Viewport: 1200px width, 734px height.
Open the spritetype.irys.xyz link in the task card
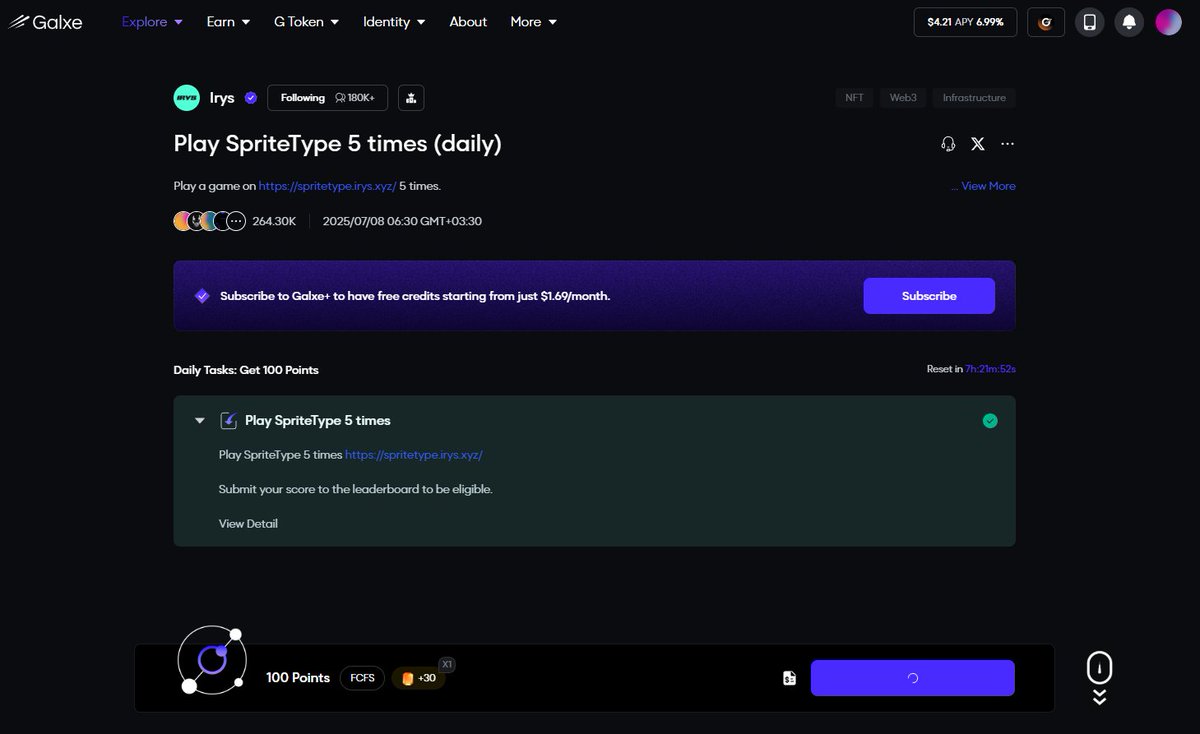point(414,455)
